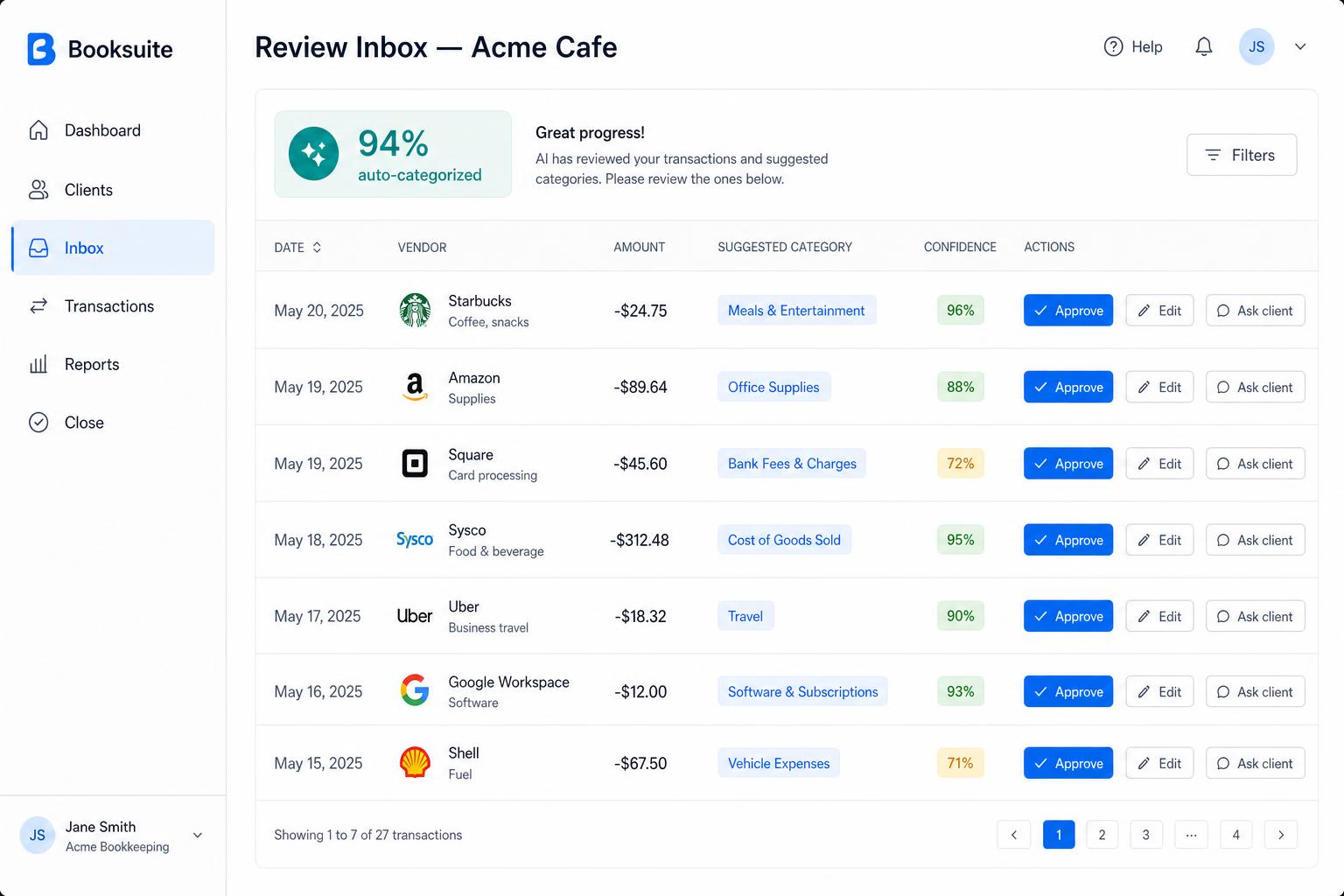Edit the Uber transaction
The image size is (1344, 896).
(x=1159, y=616)
